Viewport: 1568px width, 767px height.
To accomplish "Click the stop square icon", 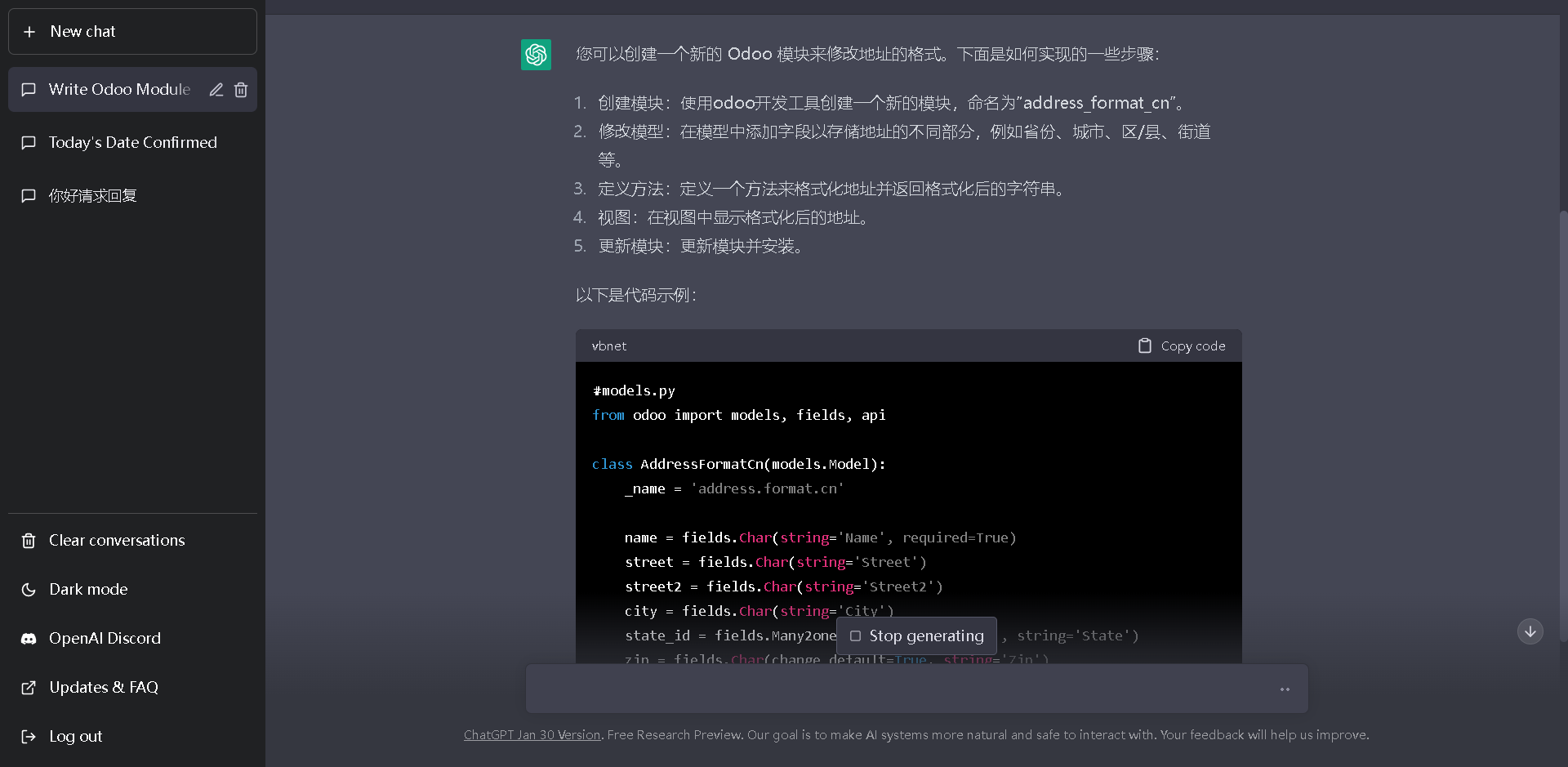I will pos(855,636).
